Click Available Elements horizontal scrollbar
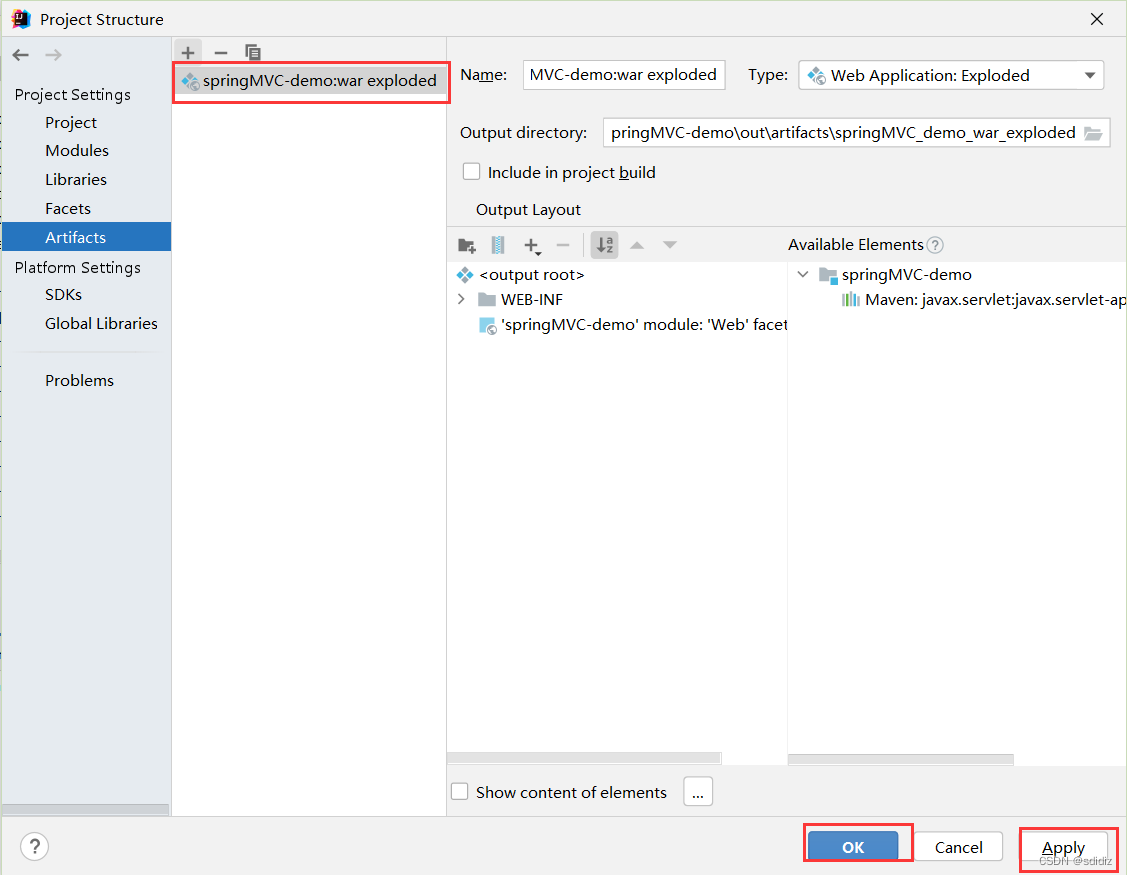The image size is (1127, 875). click(901, 759)
